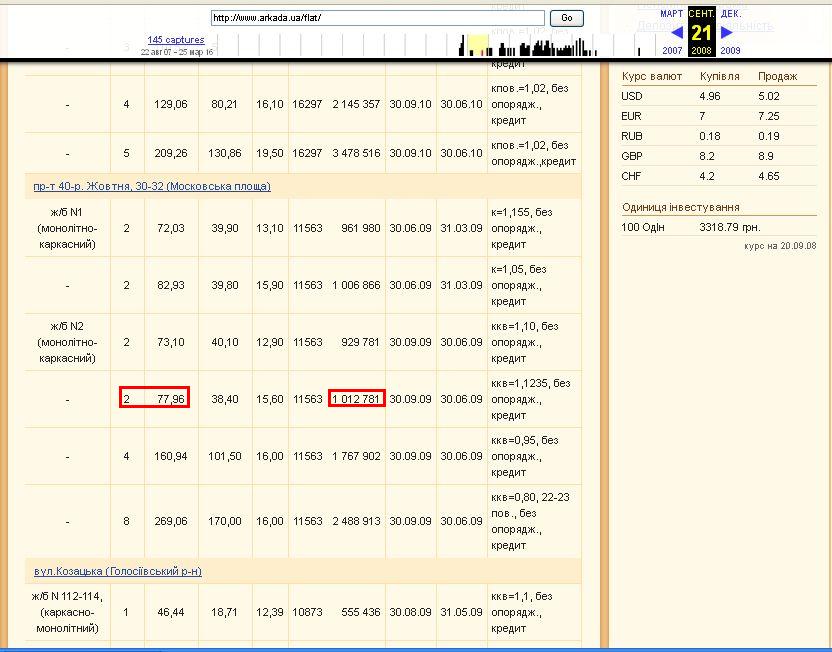
Task: Click the ж/б N2 (монолітно-каркасний) cell
Action: click(67, 342)
